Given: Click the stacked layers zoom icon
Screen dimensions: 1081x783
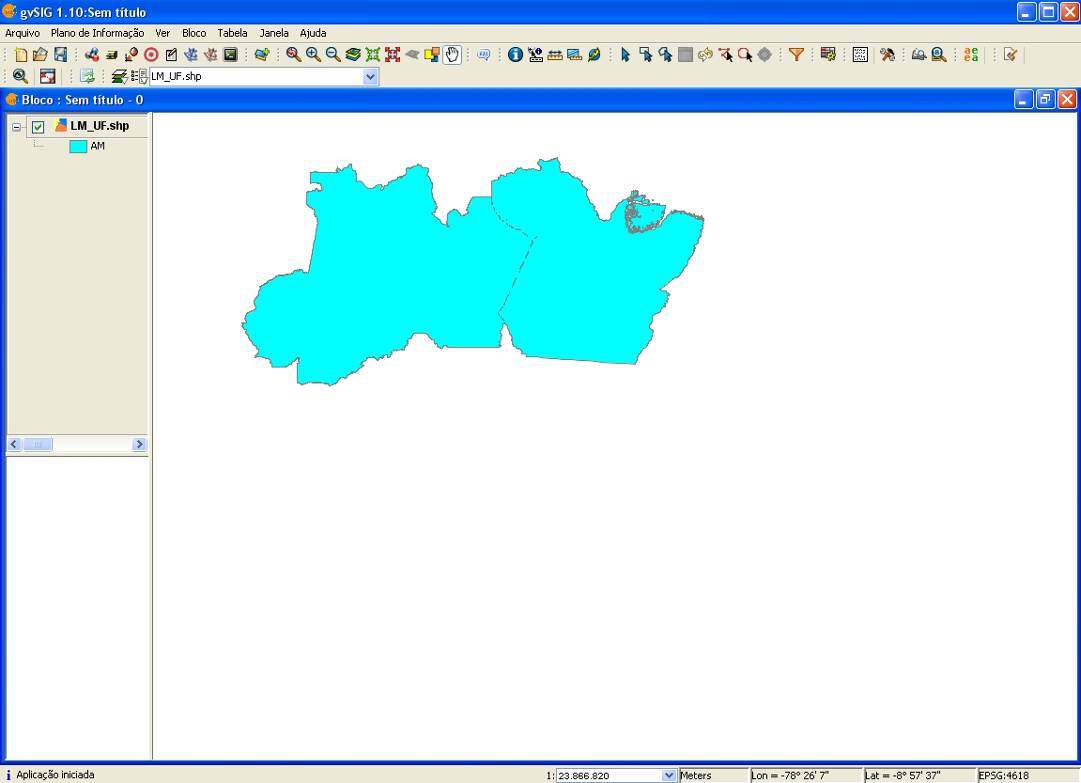Looking at the screenshot, I should 353,54.
